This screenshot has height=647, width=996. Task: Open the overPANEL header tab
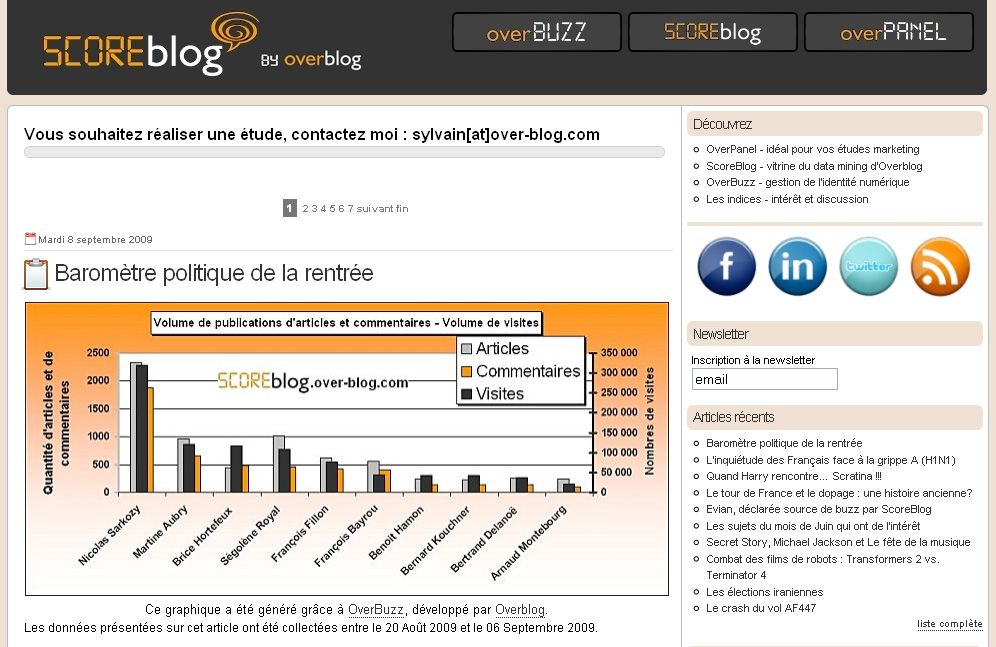pos(889,32)
